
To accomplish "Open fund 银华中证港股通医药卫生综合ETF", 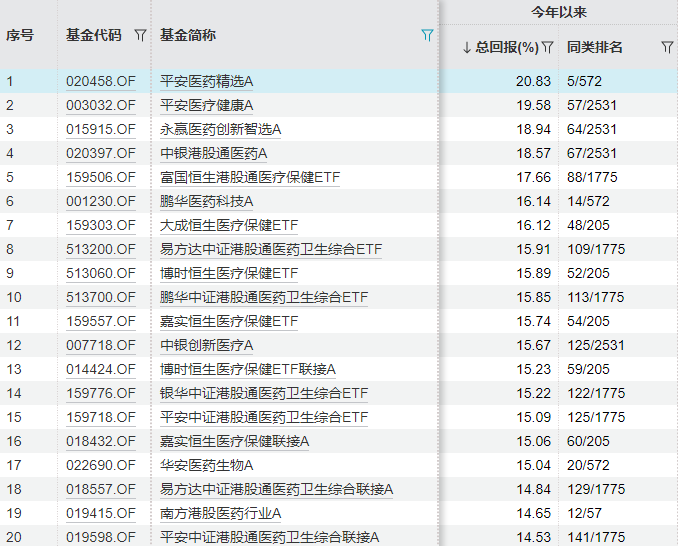I will pyautogui.click(x=264, y=393).
